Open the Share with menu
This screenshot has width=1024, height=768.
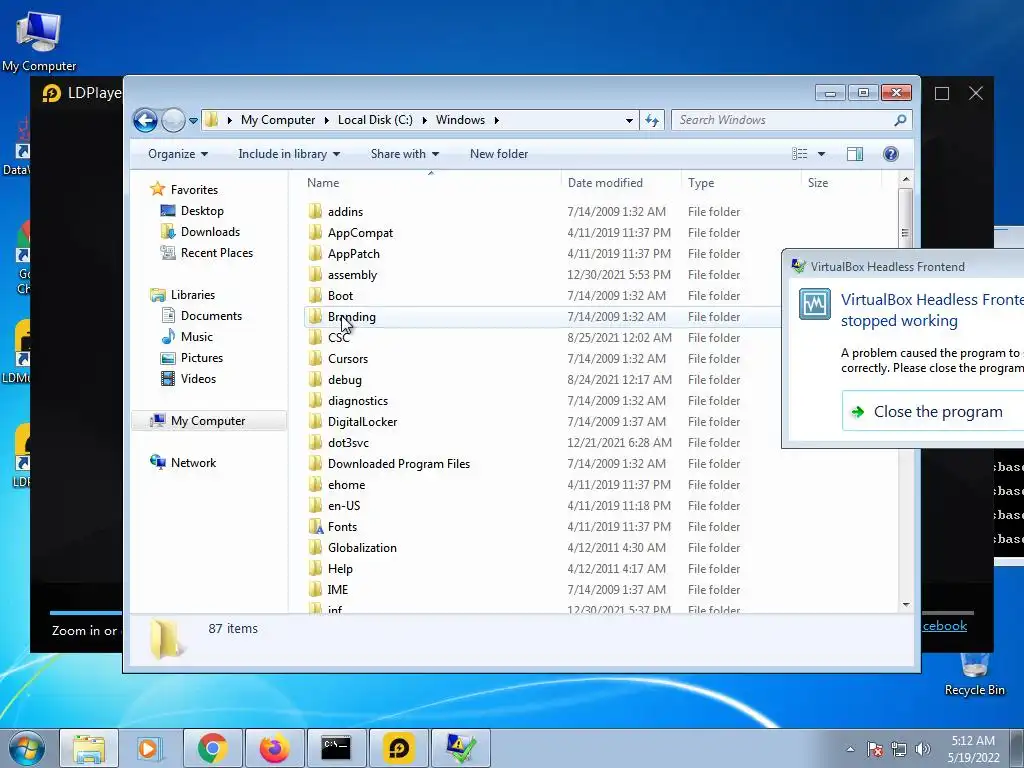(405, 154)
